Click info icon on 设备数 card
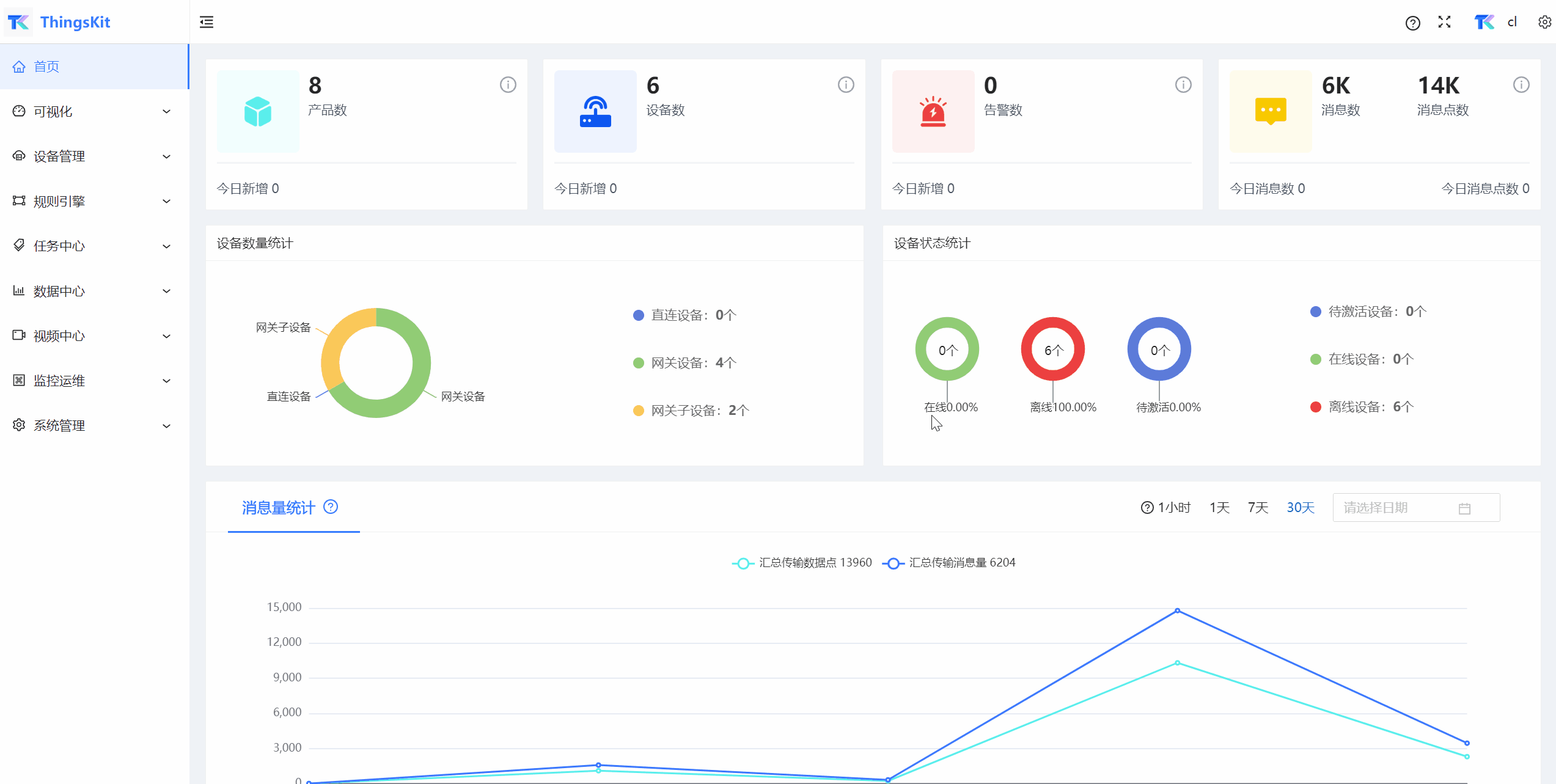 tap(846, 85)
